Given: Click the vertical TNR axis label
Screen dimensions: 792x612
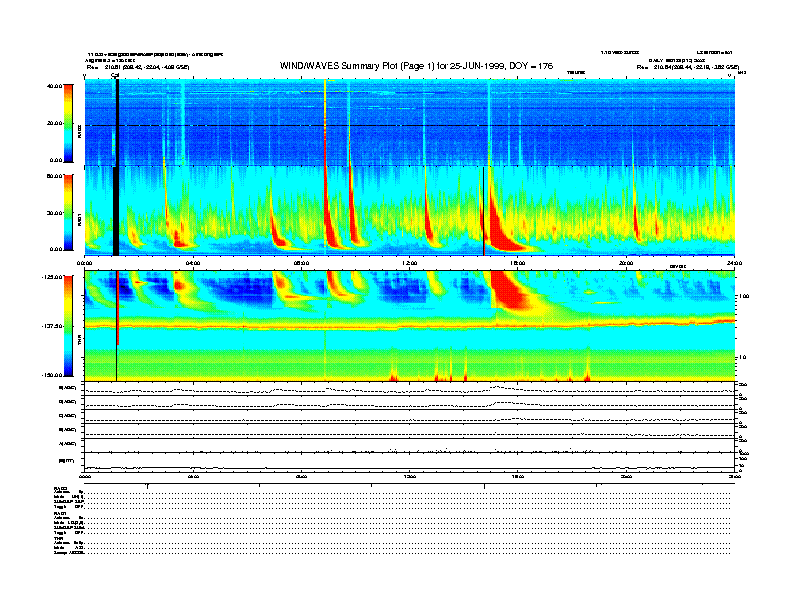Looking at the screenshot, I should click(x=79, y=342).
